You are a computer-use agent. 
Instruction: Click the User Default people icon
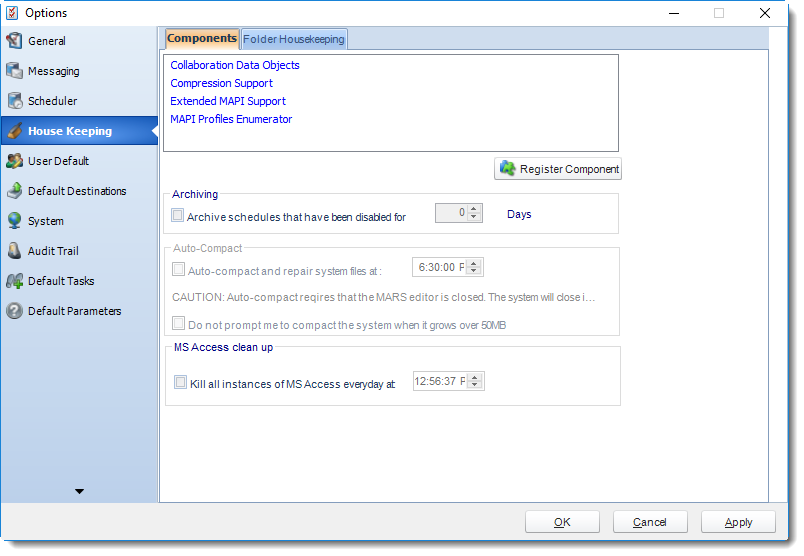[x=14, y=161]
